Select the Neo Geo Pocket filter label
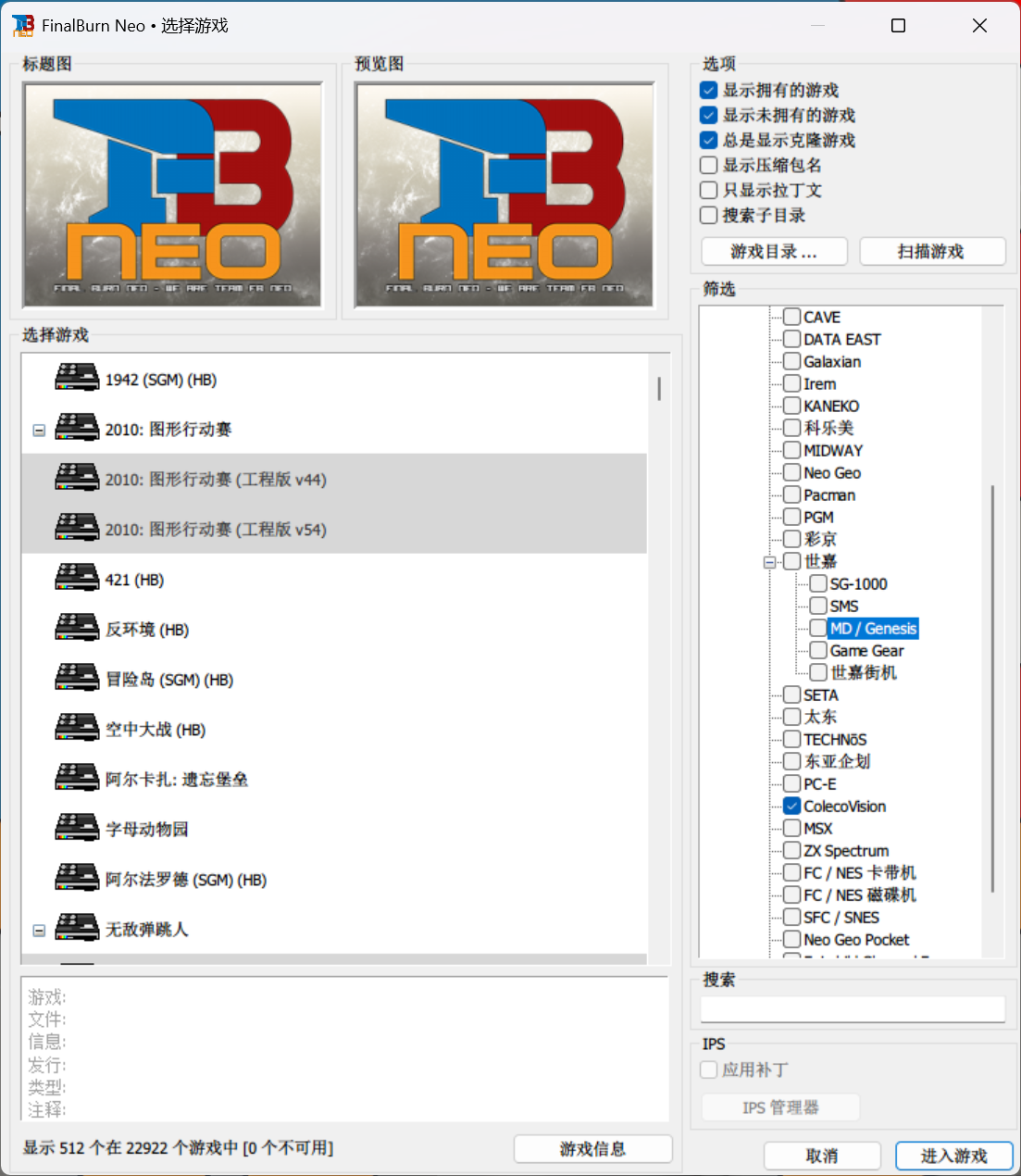The width and height of the screenshot is (1021, 1176). [856, 939]
